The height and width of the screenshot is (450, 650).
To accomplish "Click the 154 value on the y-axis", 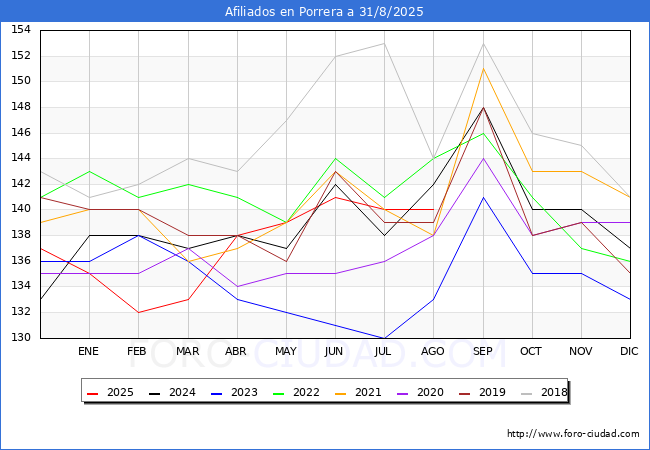I will (21, 29).
